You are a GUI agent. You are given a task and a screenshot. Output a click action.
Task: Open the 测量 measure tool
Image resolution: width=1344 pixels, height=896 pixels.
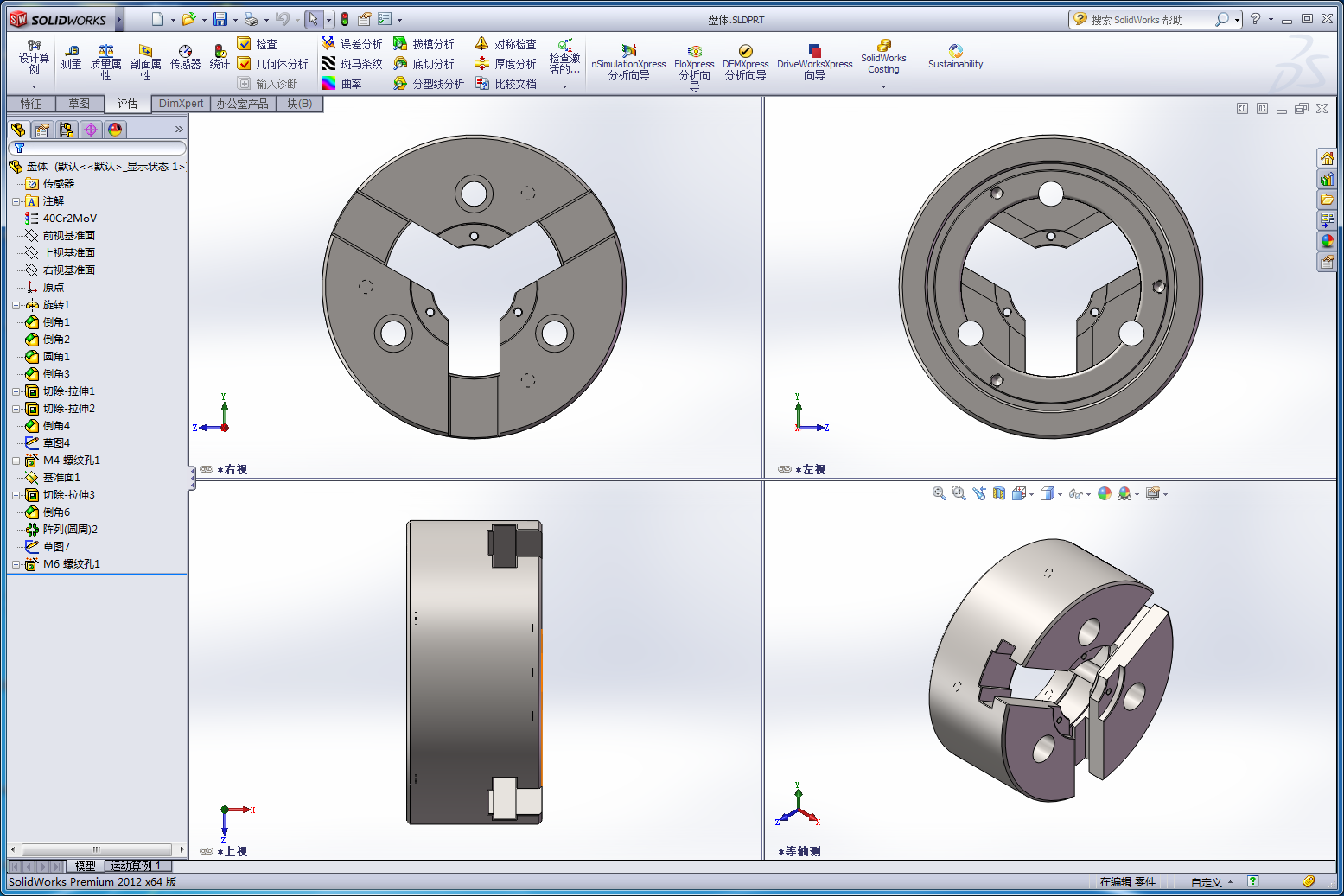click(x=71, y=58)
